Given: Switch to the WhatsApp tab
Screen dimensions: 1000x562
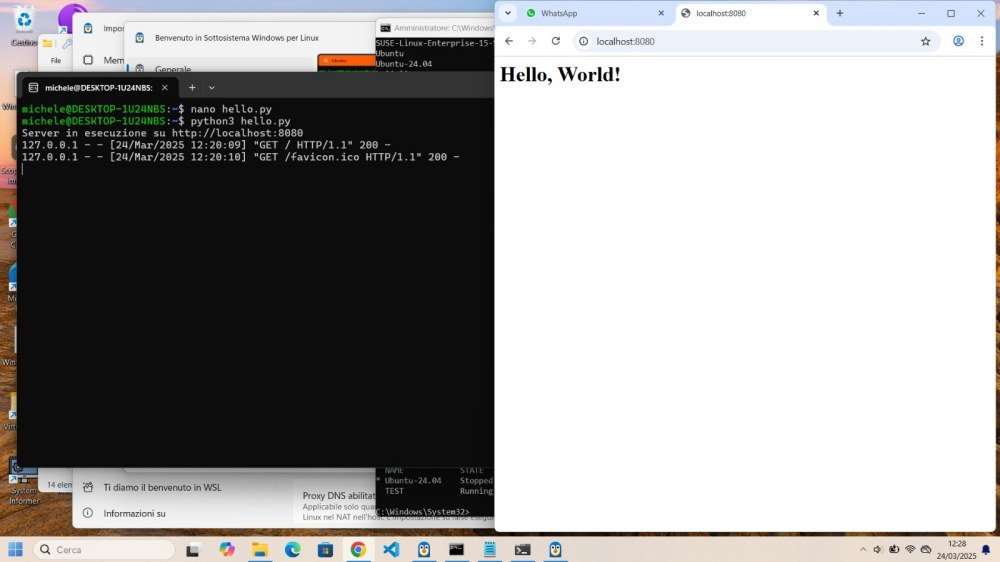Looking at the screenshot, I should pyautogui.click(x=590, y=13).
